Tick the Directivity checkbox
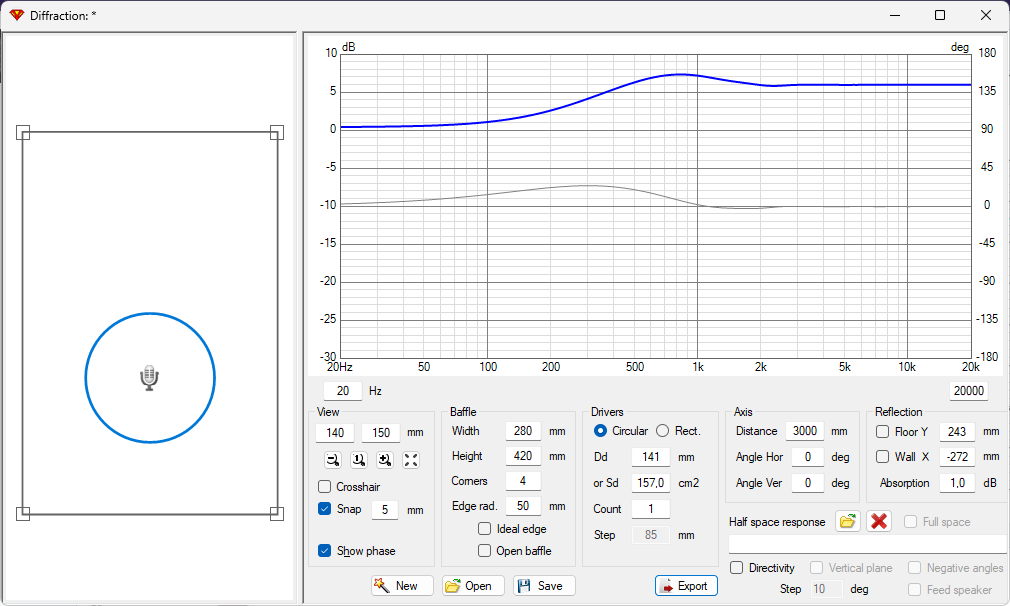This screenshot has height=606, width=1010. 737,567
